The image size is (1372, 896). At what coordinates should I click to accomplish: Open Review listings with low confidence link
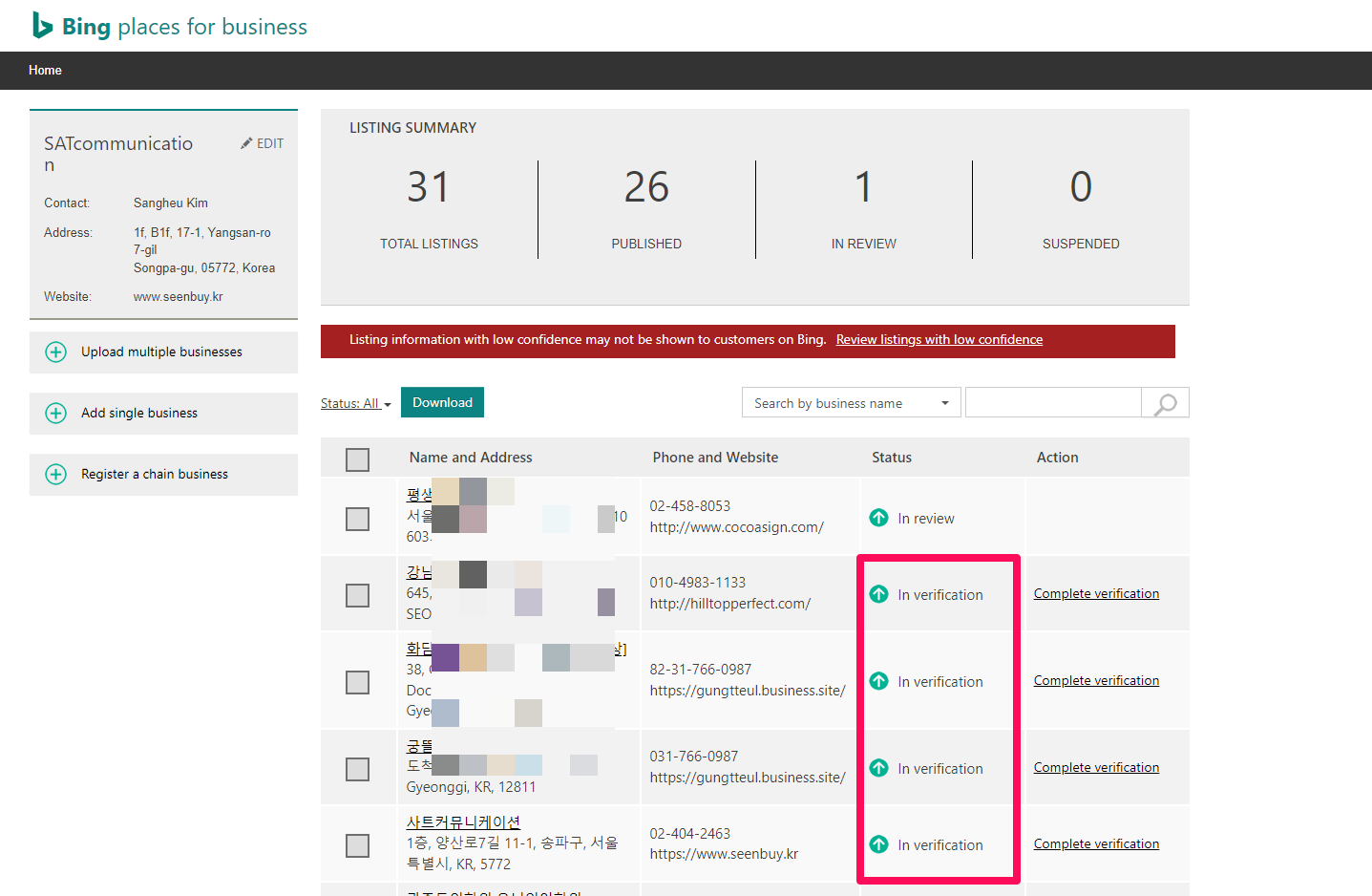pos(939,339)
